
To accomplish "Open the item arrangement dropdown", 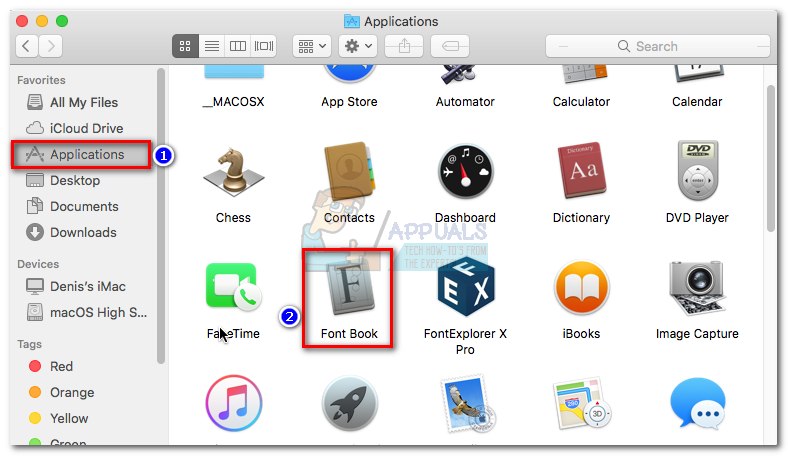I will point(312,46).
